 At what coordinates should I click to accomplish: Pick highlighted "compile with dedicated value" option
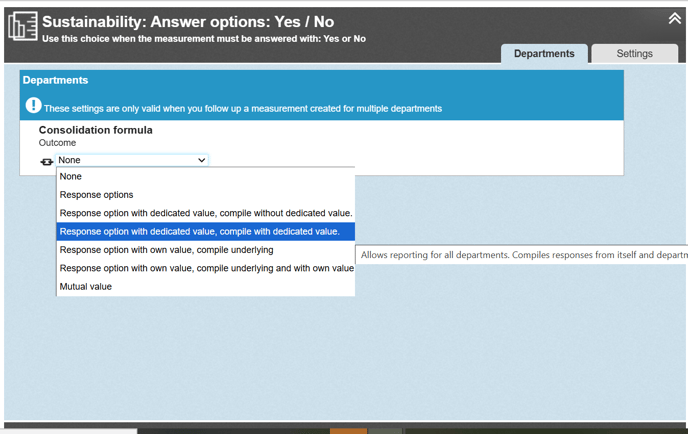click(200, 232)
